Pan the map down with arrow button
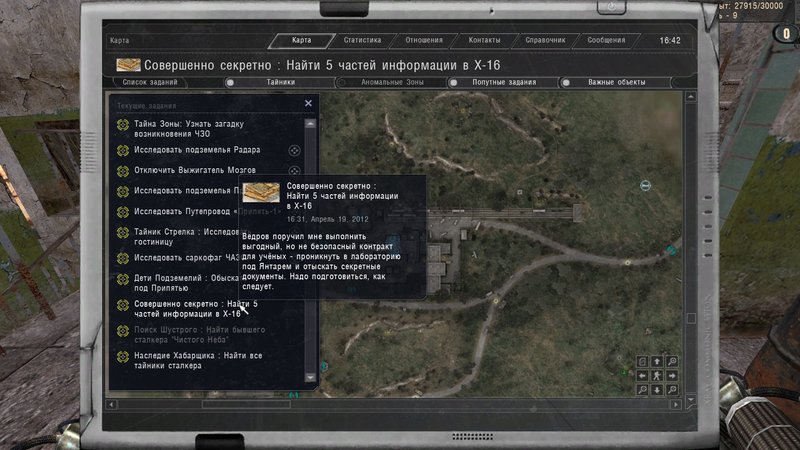The width and height of the screenshot is (800, 450). coord(656,390)
